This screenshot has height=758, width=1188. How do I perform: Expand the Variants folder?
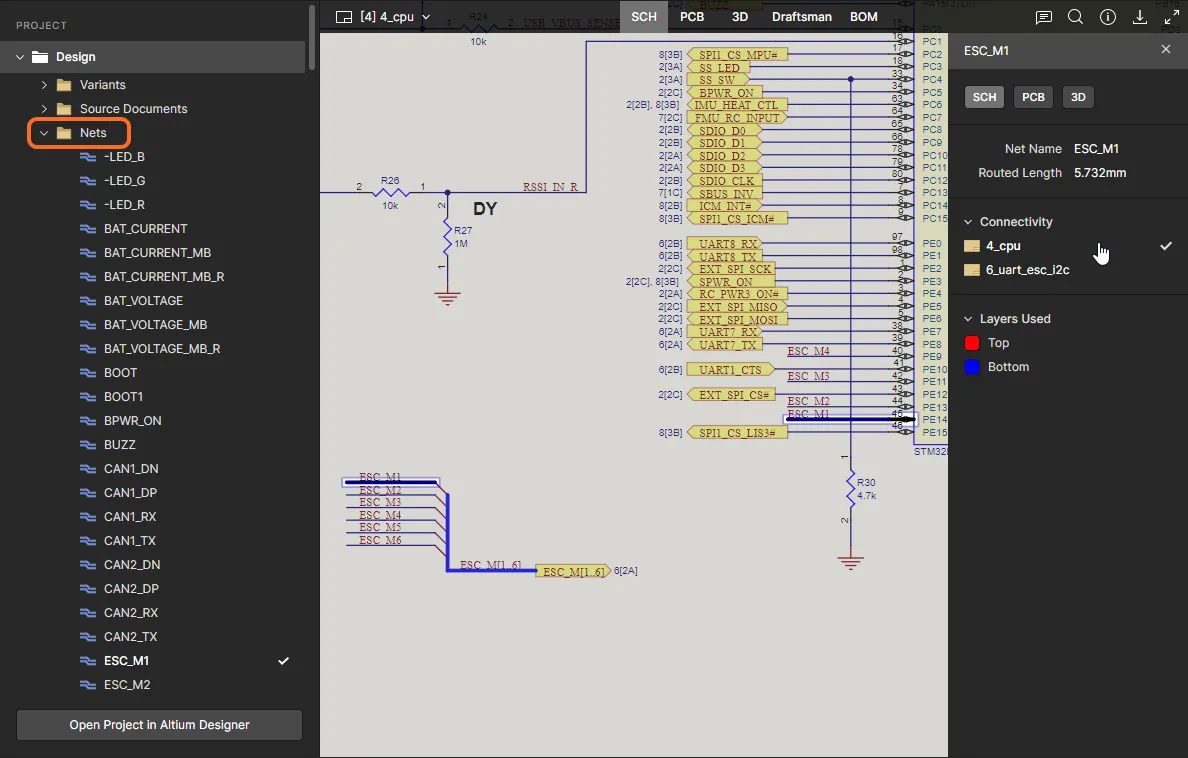(x=44, y=85)
